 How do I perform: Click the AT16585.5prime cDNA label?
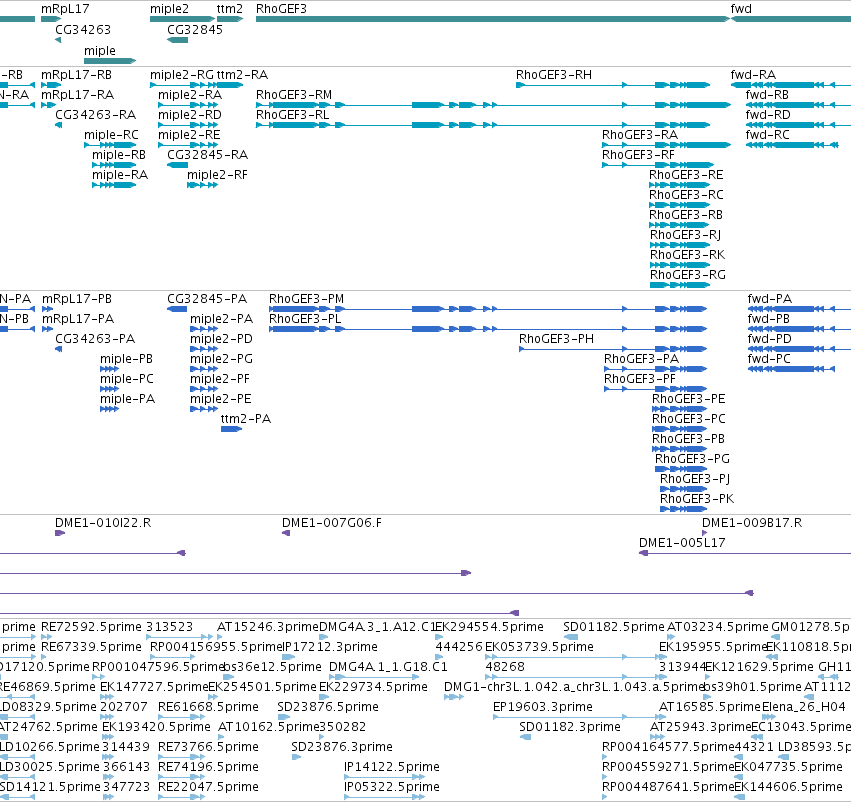(710, 706)
